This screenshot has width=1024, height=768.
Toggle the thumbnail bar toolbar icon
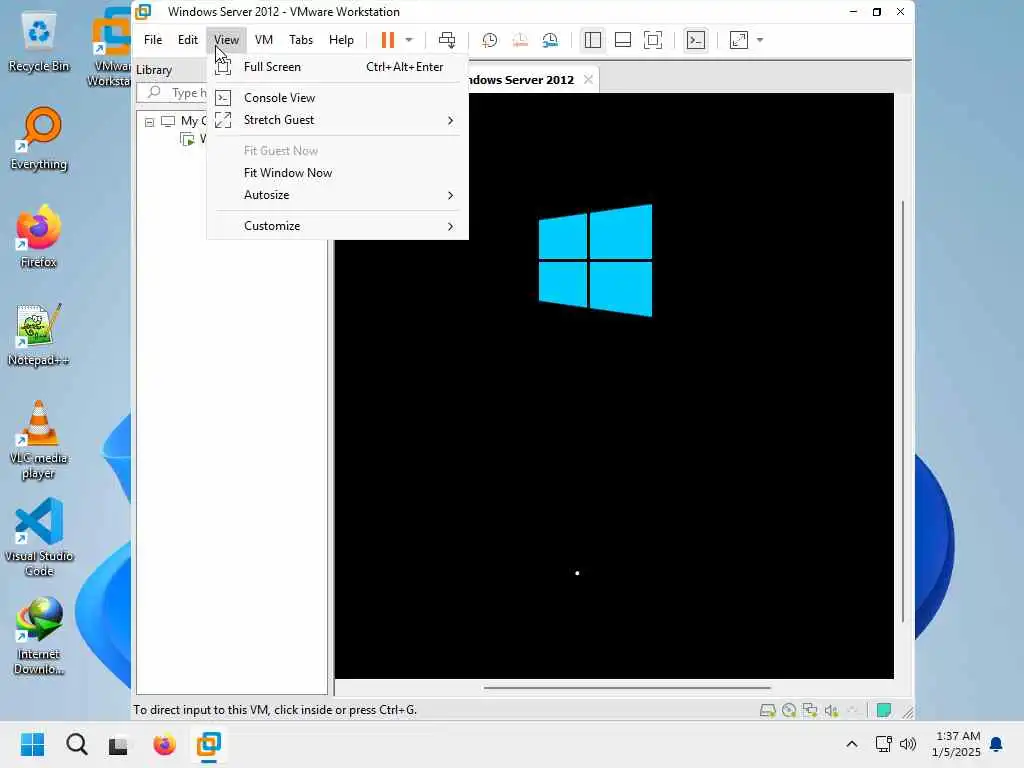click(623, 40)
